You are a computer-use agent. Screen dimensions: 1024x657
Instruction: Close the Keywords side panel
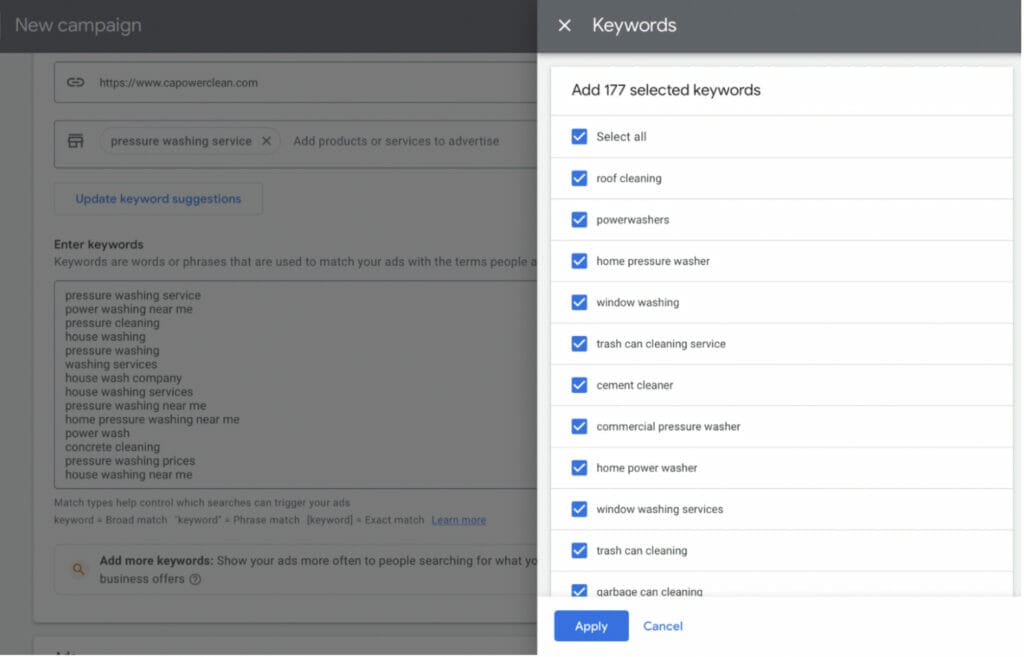[564, 26]
